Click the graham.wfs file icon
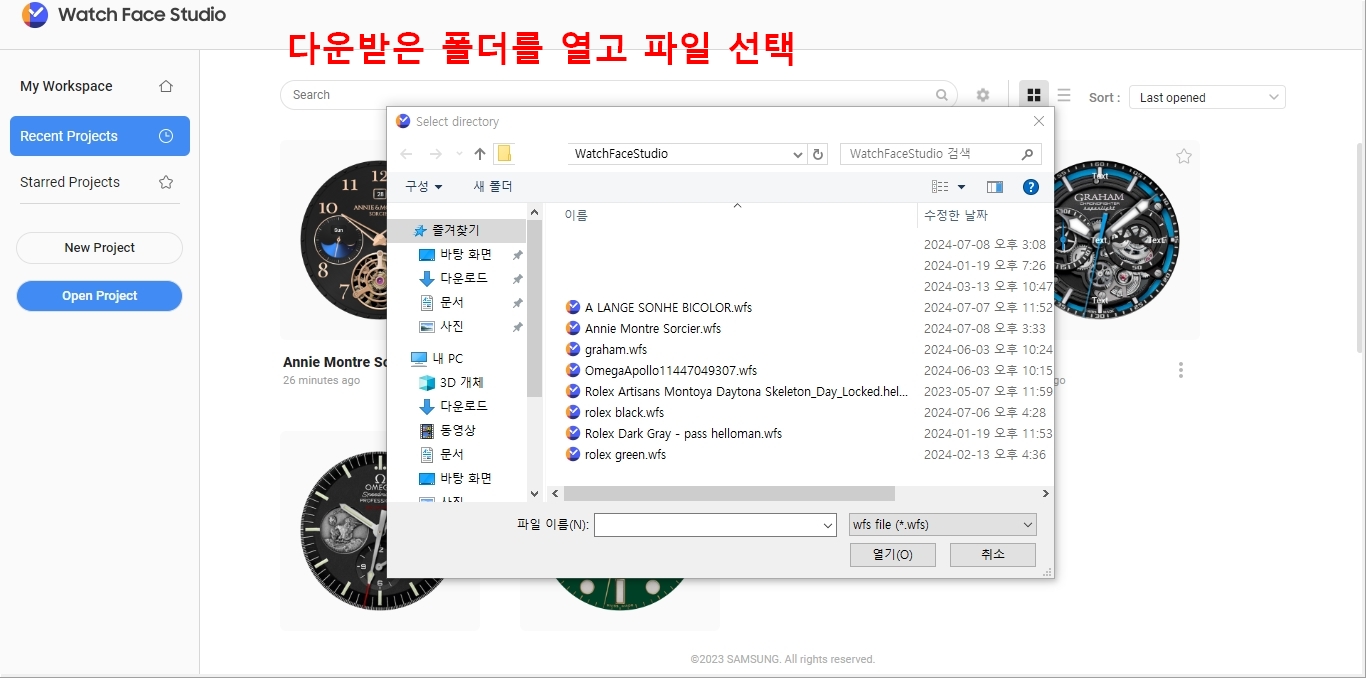The height and width of the screenshot is (678, 1366). point(573,349)
